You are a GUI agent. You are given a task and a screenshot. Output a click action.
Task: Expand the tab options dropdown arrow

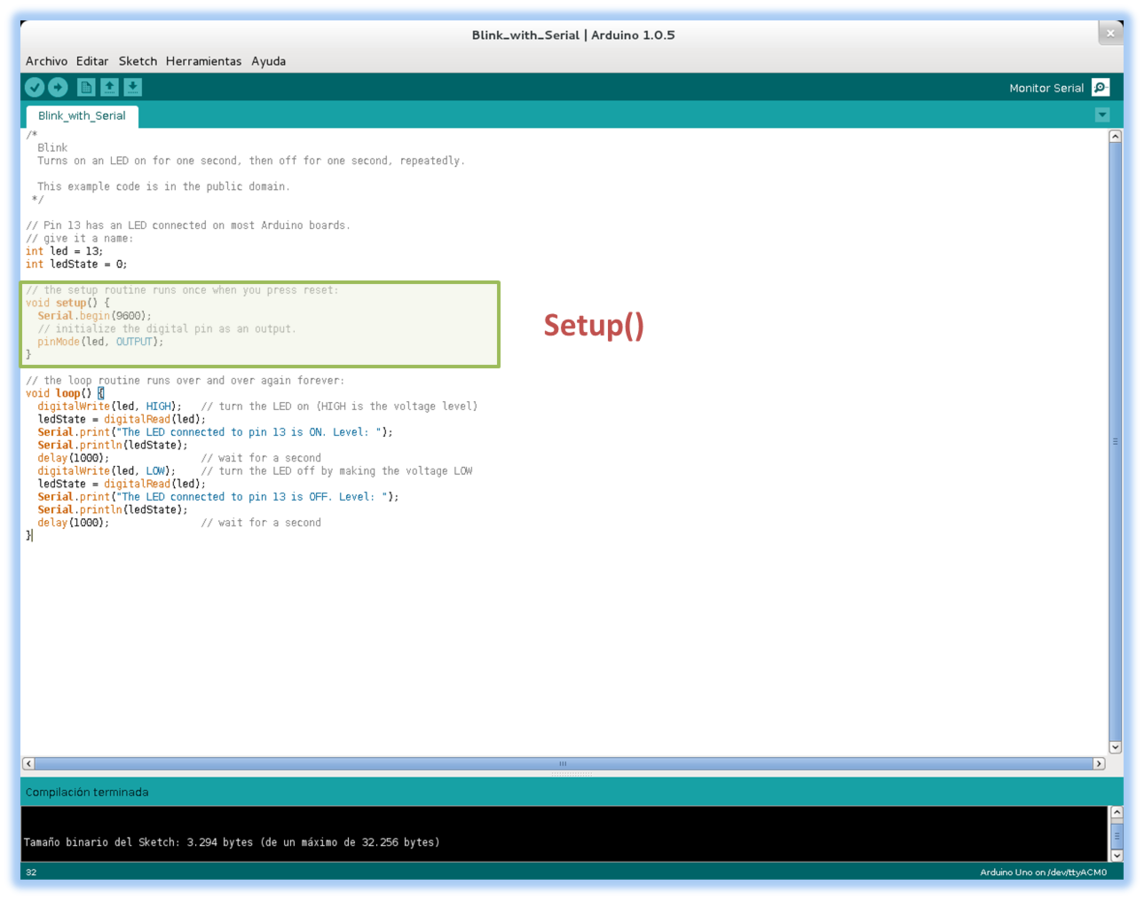1102,115
